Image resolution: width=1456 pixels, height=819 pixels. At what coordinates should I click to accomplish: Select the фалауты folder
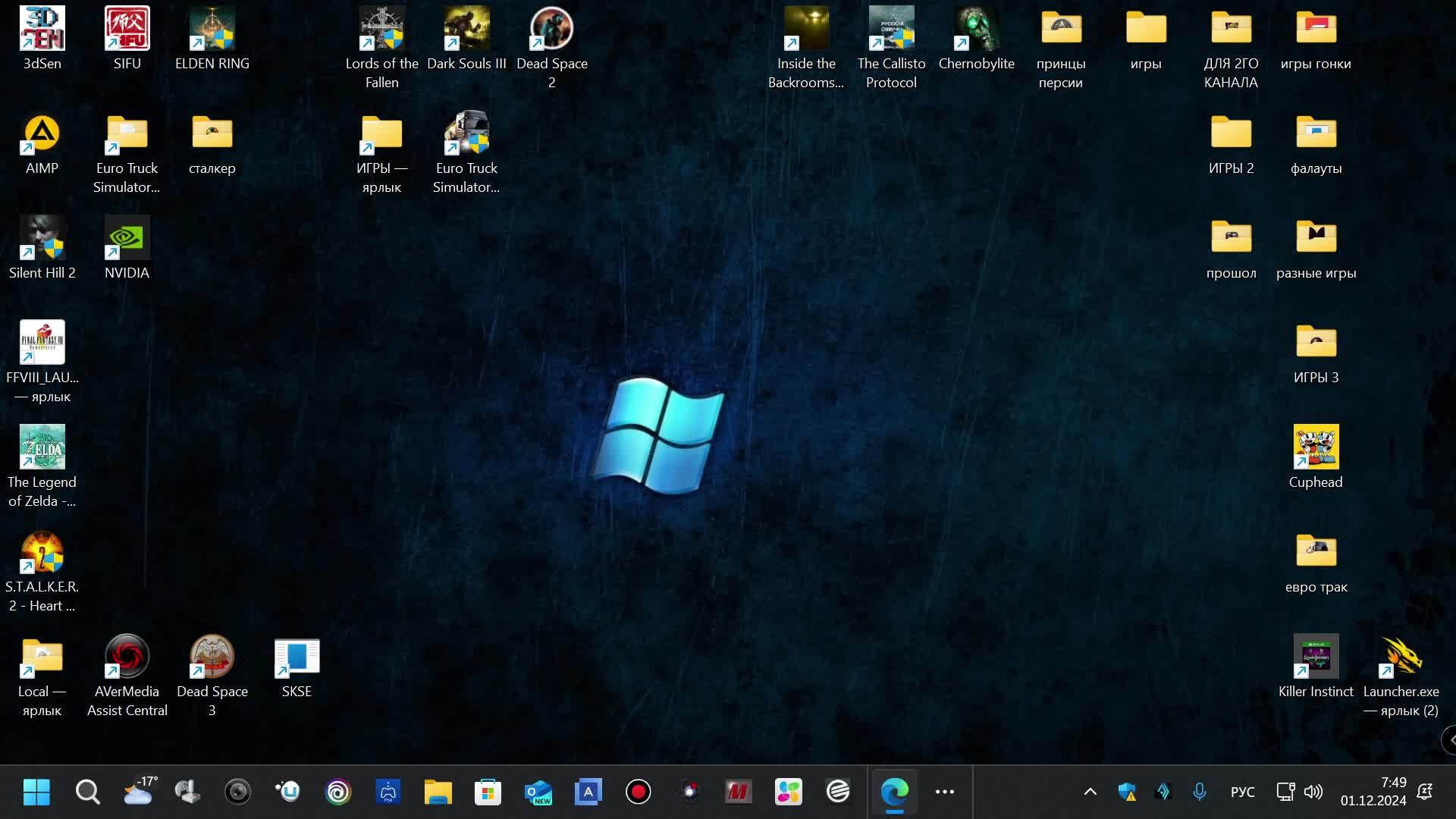click(x=1316, y=144)
